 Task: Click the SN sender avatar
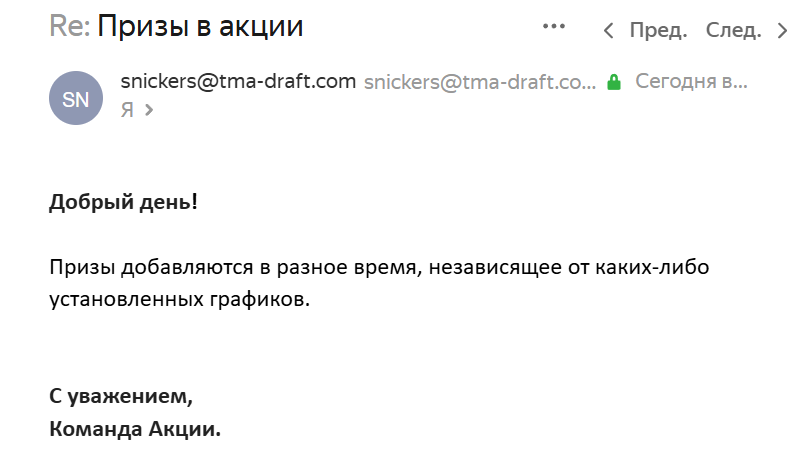(75, 98)
